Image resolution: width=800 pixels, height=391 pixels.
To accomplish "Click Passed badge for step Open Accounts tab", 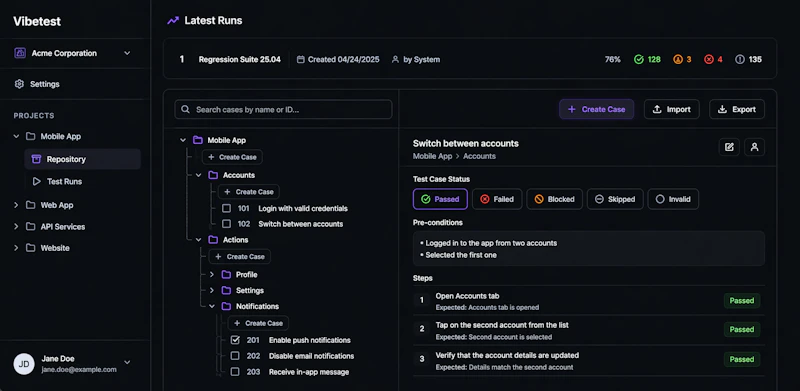I will tap(742, 301).
